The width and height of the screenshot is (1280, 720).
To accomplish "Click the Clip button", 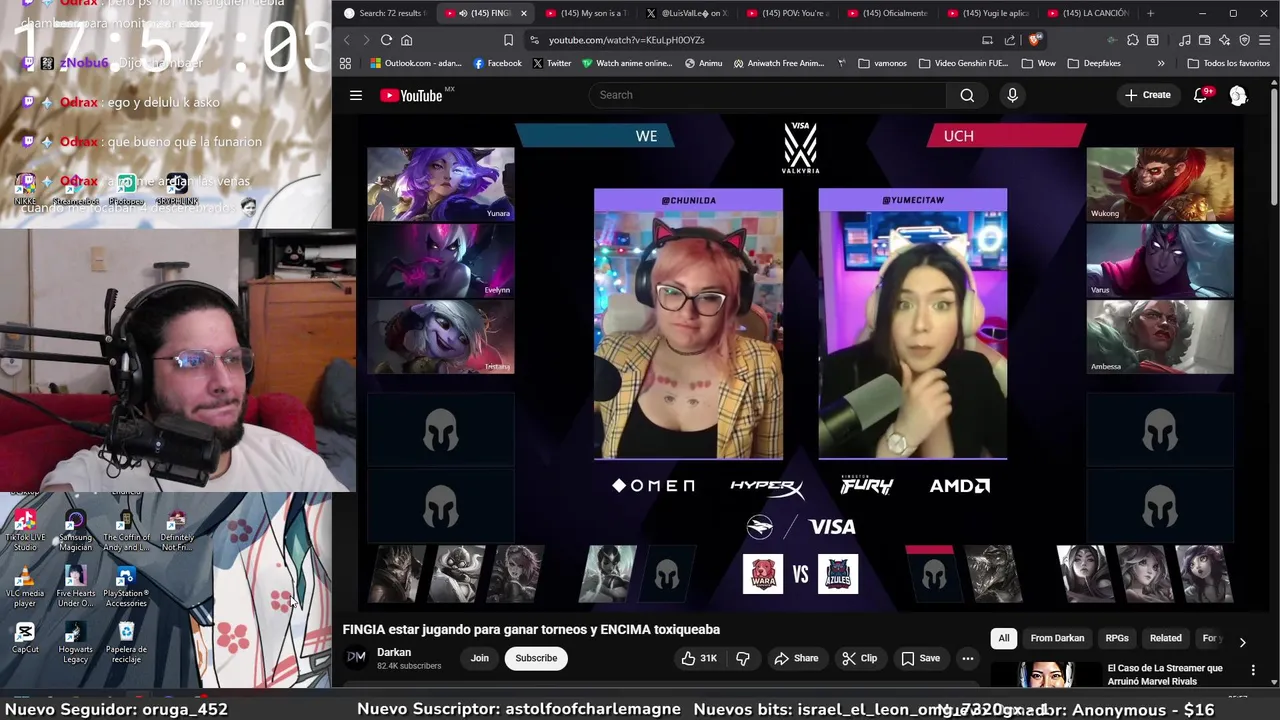I will coord(859,658).
